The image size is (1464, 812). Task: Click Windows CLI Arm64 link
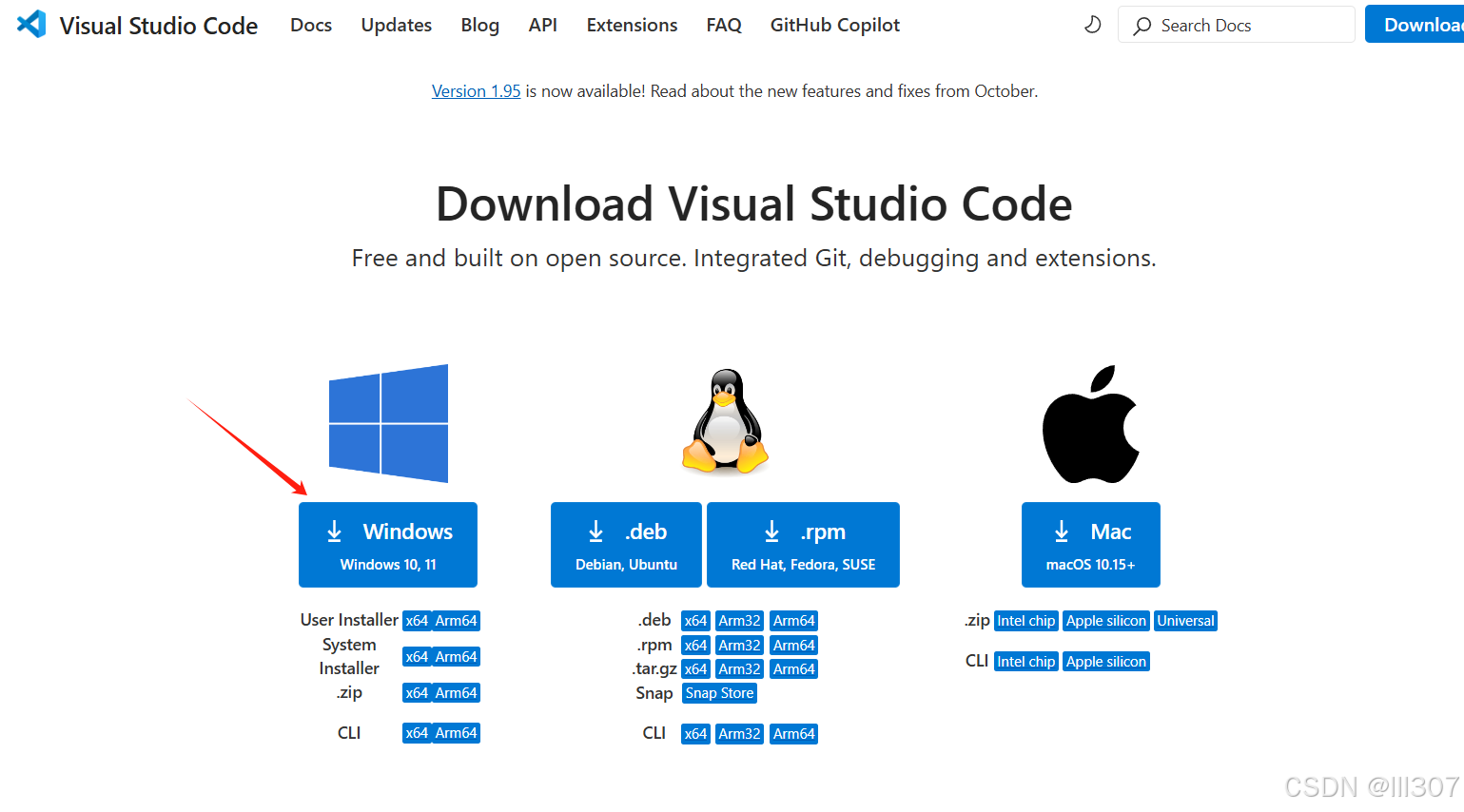pos(457,733)
